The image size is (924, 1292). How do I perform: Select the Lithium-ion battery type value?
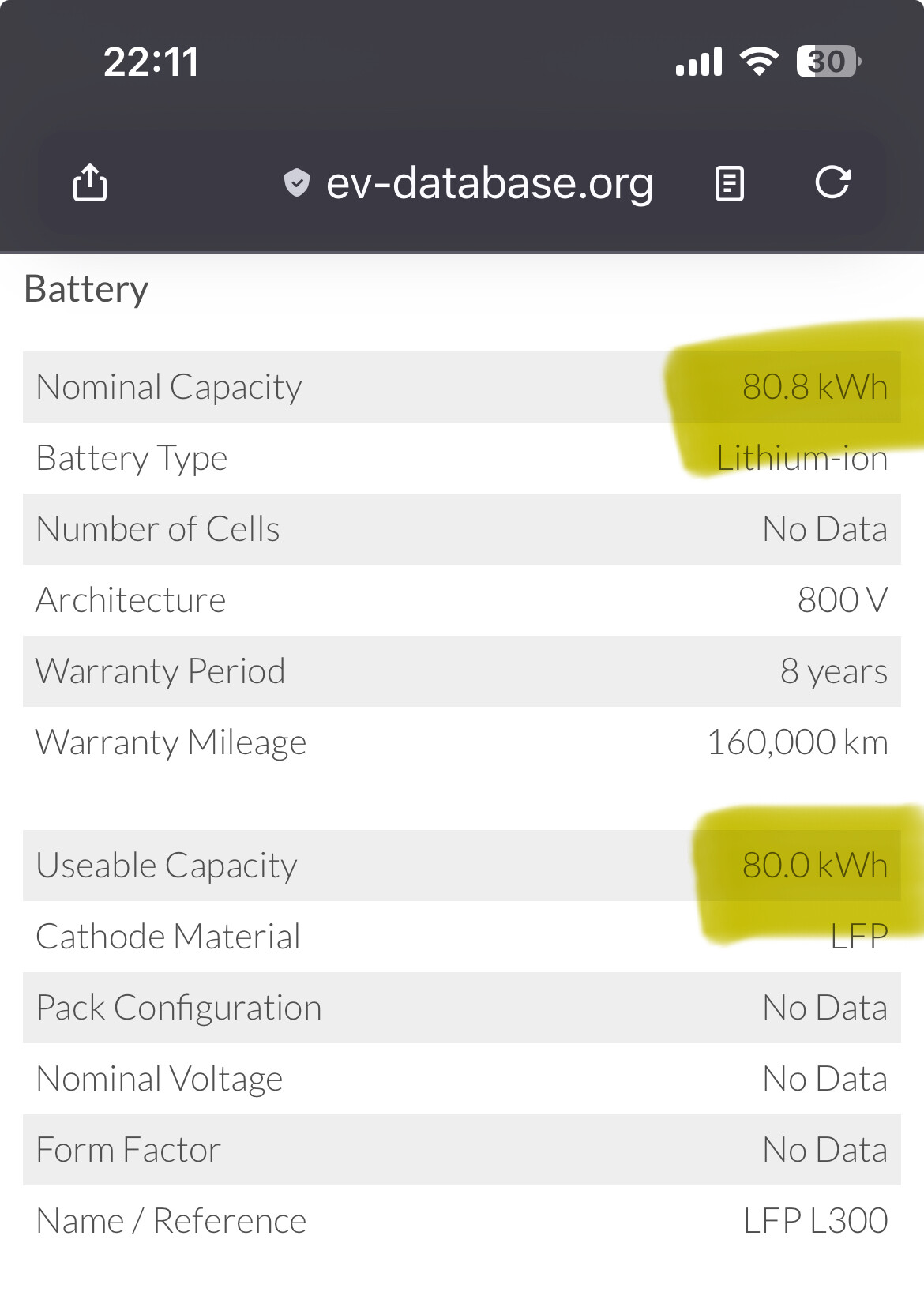pyautogui.click(x=802, y=458)
